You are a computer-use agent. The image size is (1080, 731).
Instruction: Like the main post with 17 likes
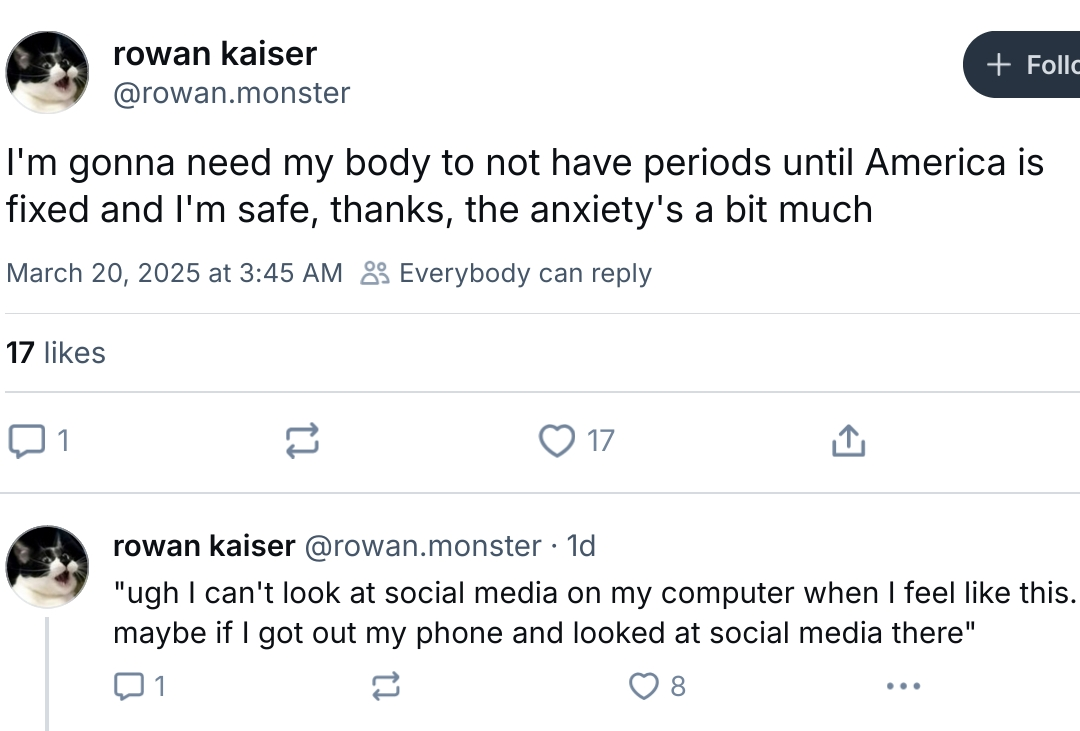(557, 441)
